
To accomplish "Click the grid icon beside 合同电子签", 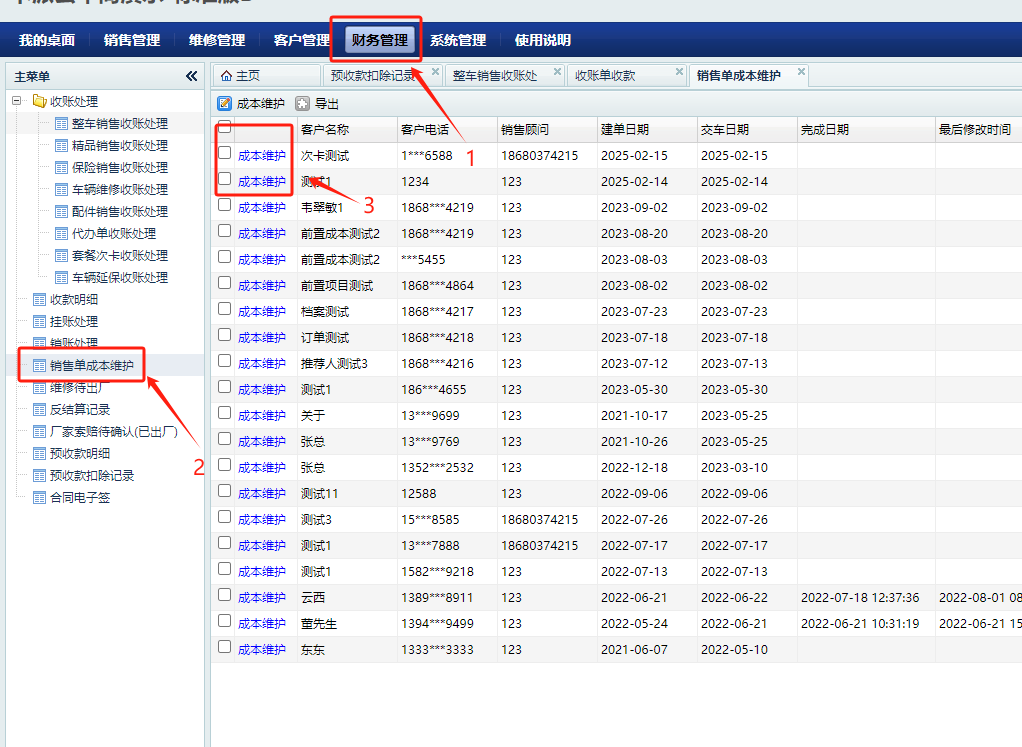I will pyautogui.click(x=40, y=497).
